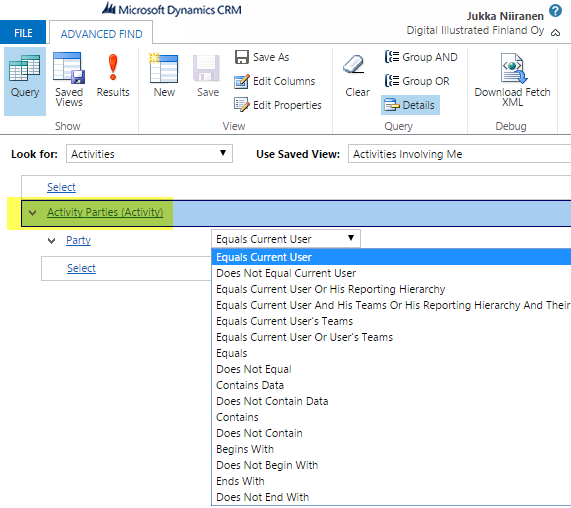
Task: Click the user name Jukka Niiranen
Action: click(505, 16)
